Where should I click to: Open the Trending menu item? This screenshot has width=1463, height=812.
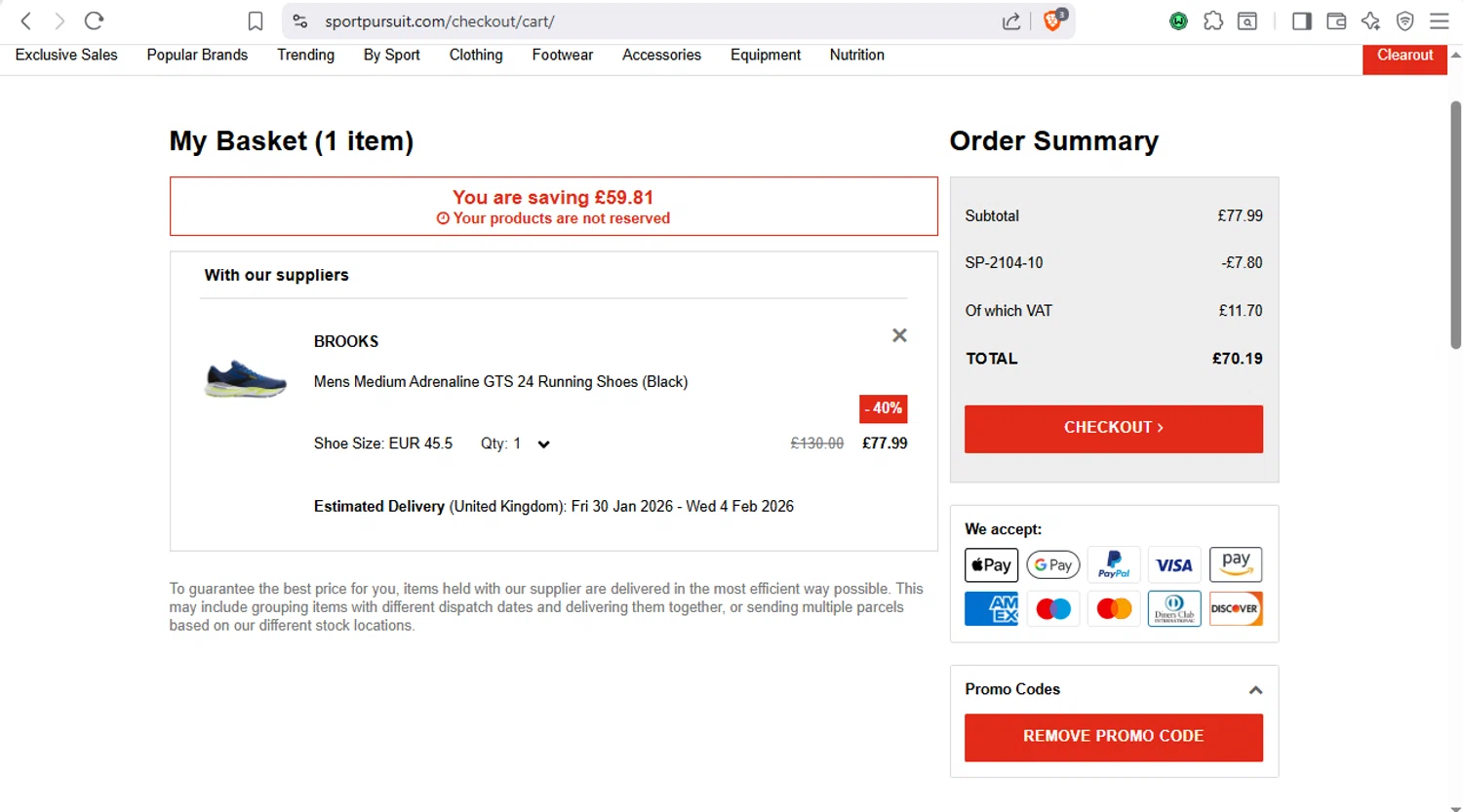point(305,56)
